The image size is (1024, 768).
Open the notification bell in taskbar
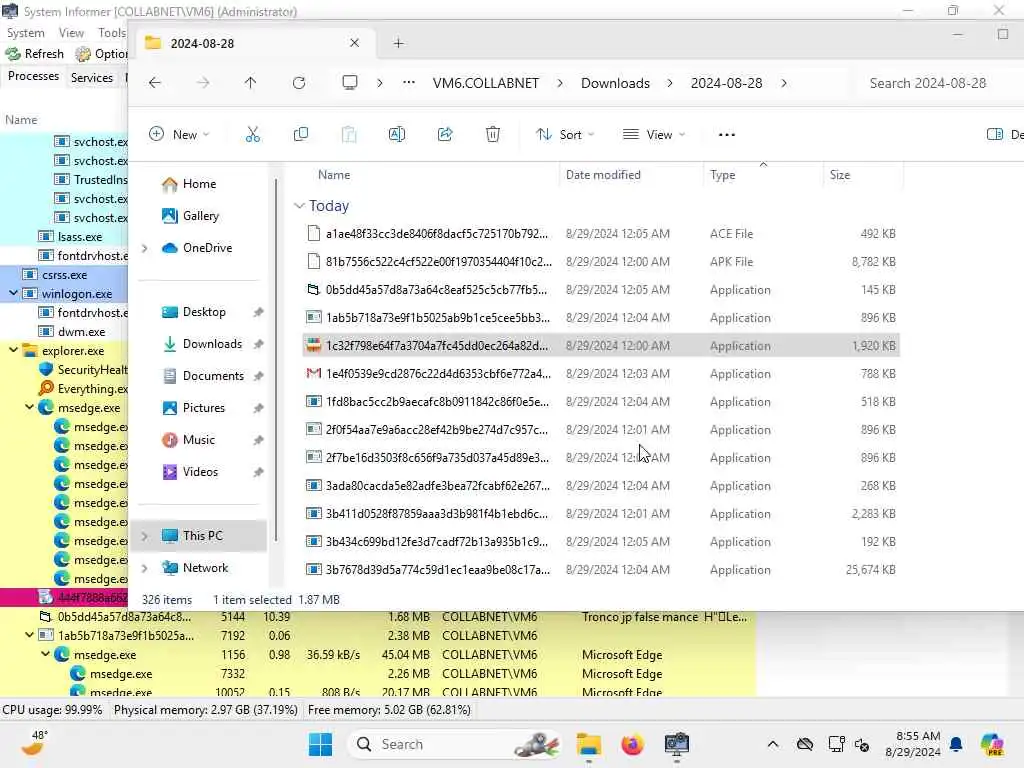click(956, 744)
